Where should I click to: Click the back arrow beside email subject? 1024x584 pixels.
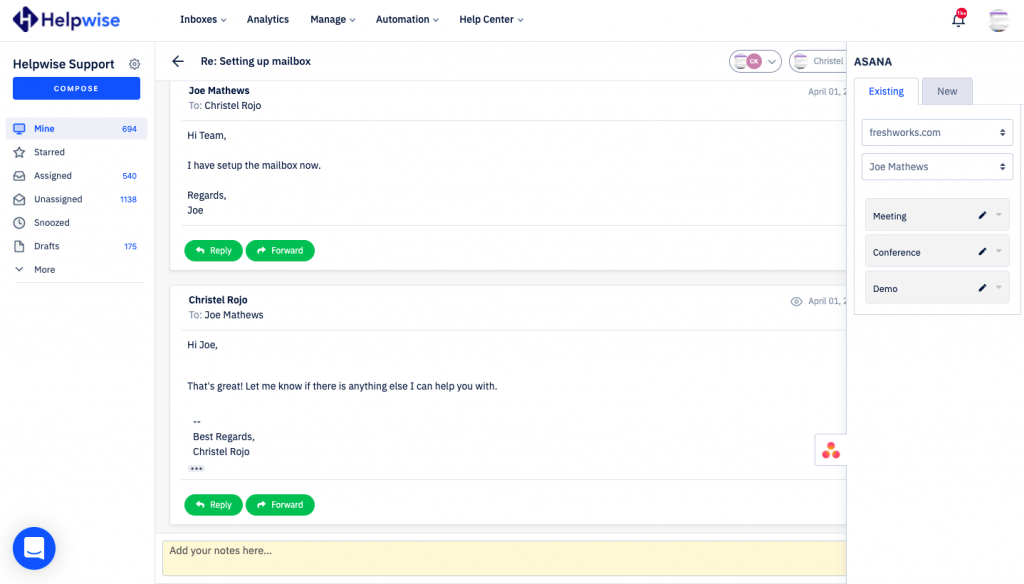click(178, 61)
